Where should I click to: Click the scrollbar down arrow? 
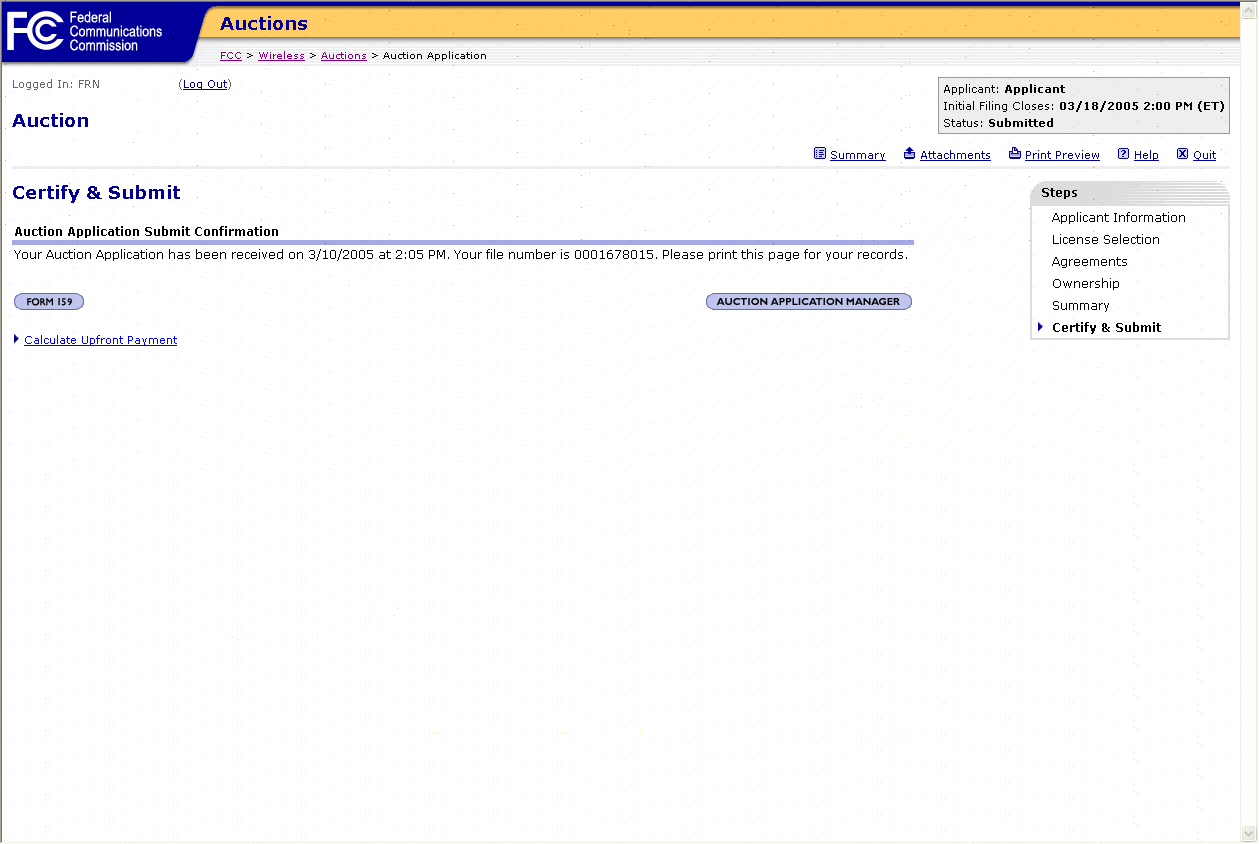point(1249,833)
